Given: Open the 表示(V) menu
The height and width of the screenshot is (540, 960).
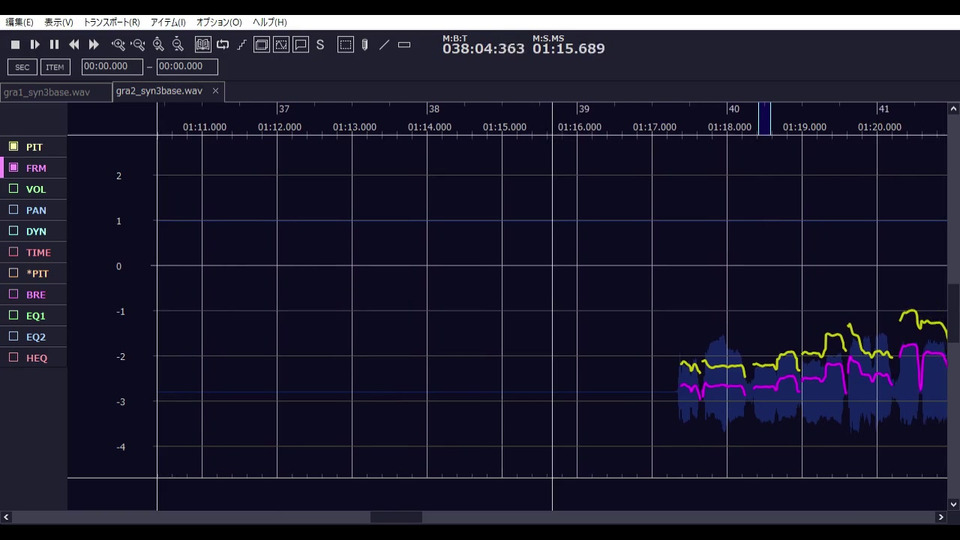Looking at the screenshot, I should click(x=59, y=22).
